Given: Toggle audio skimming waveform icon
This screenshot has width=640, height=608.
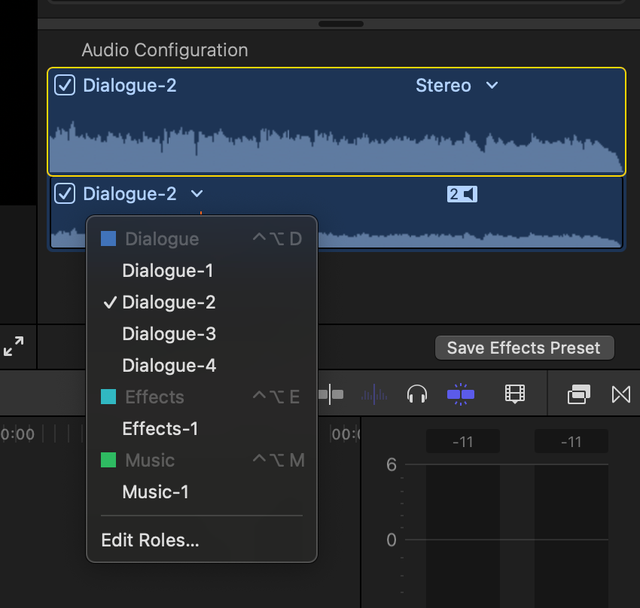Looking at the screenshot, I should pos(374,395).
